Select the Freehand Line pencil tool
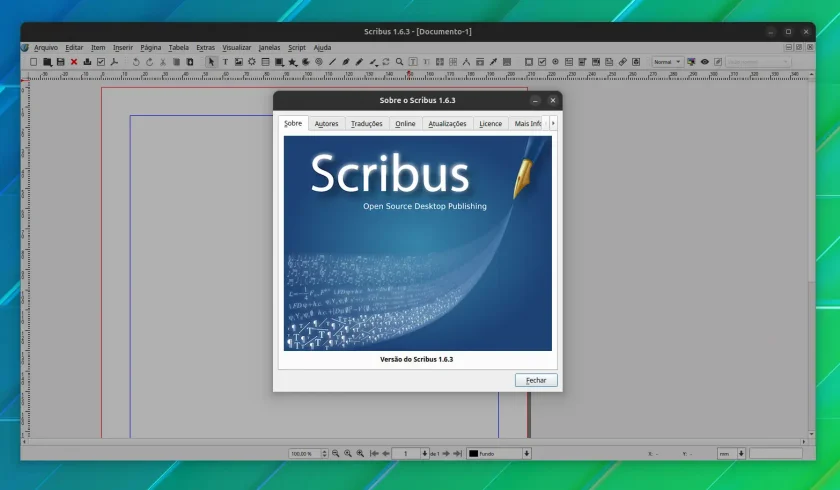This screenshot has width=840, height=490. click(x=359, y=62)
